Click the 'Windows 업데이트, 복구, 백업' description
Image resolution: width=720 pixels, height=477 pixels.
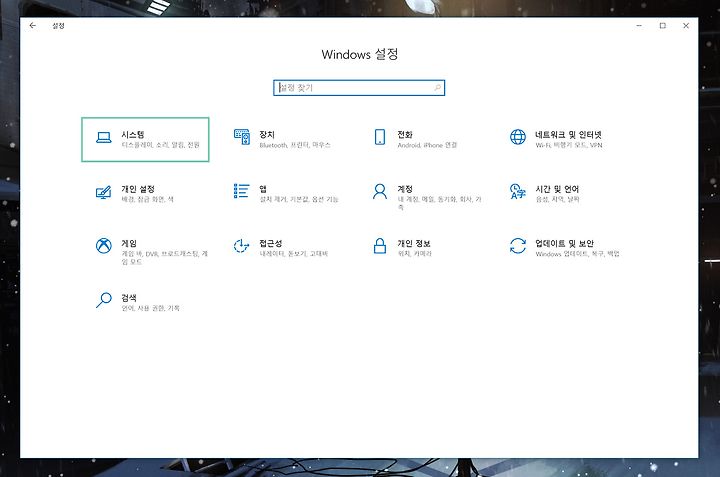pos(578,254)
